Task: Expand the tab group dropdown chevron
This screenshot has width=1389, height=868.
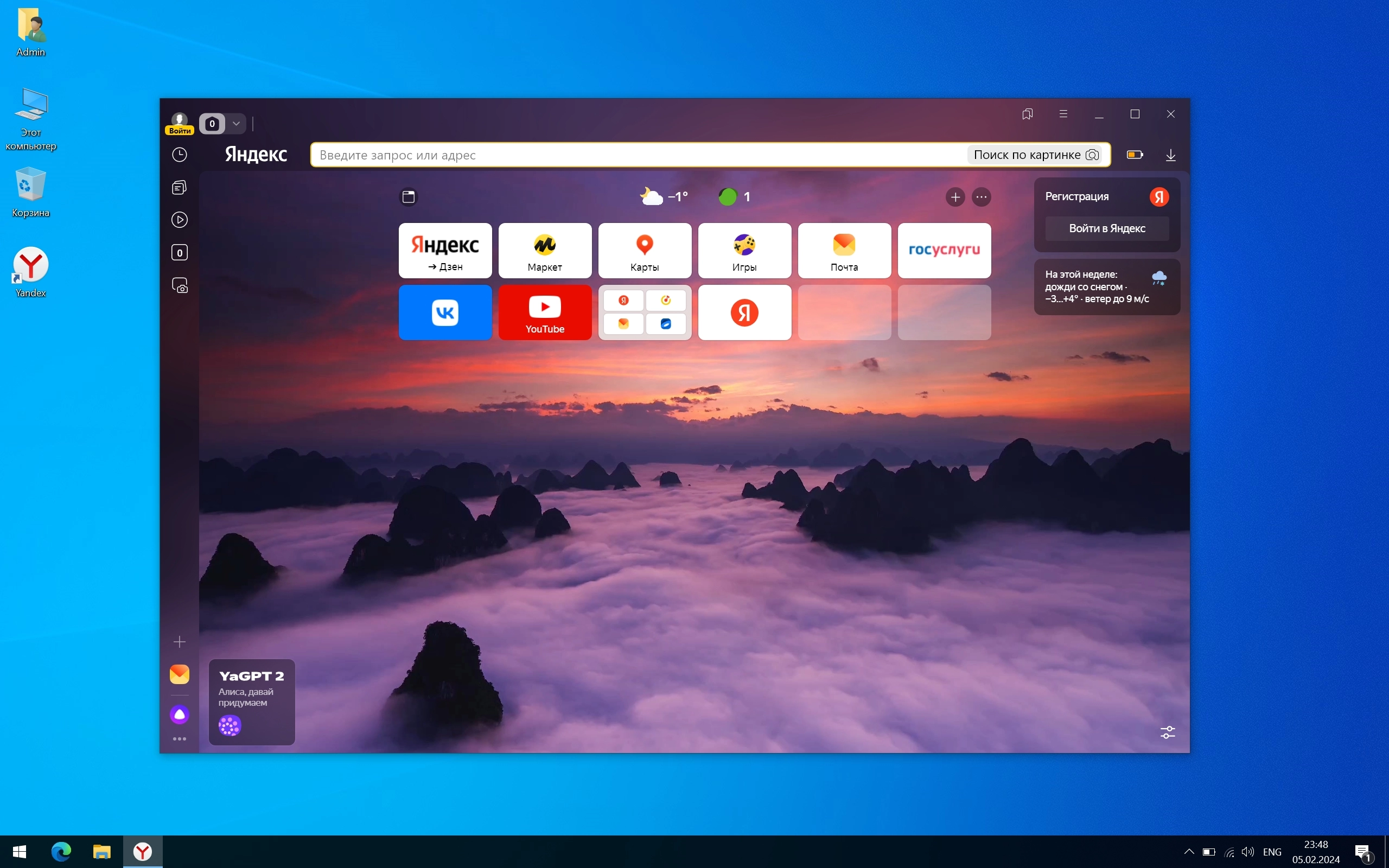Action: (x=236, y=124)
